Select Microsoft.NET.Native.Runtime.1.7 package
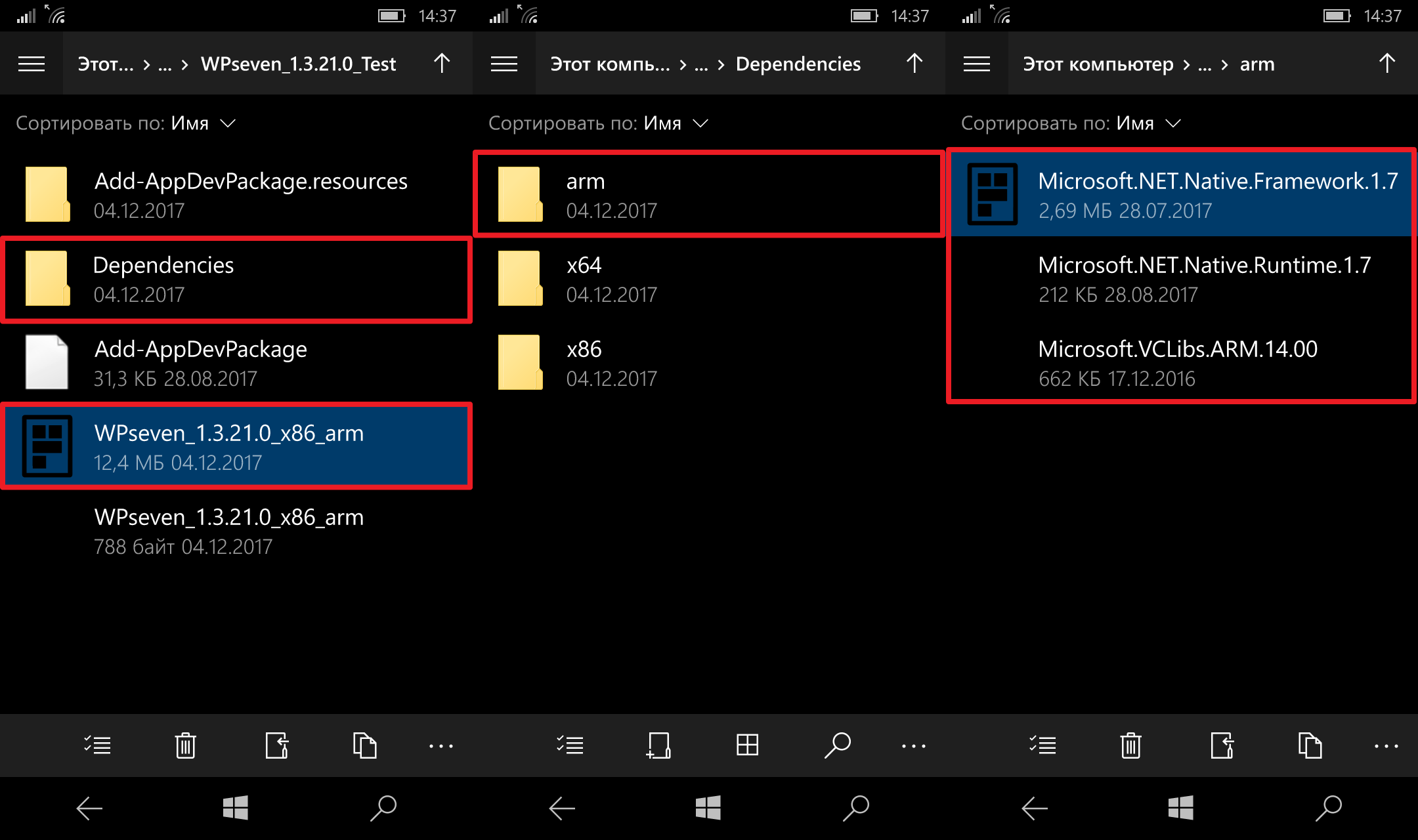Screen dimensions: 1418x840 click(x=1182, y=279)
